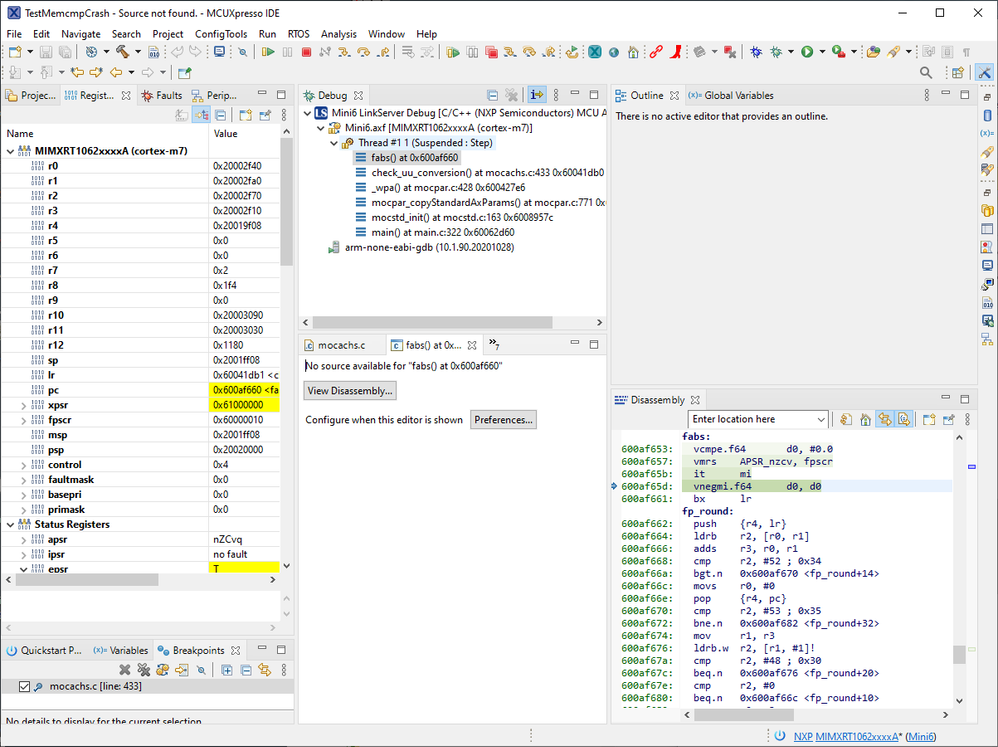Click the Restart flagged-arrow toolbar icon
Viewport: 998px width, 747px height.
point(571,52)
